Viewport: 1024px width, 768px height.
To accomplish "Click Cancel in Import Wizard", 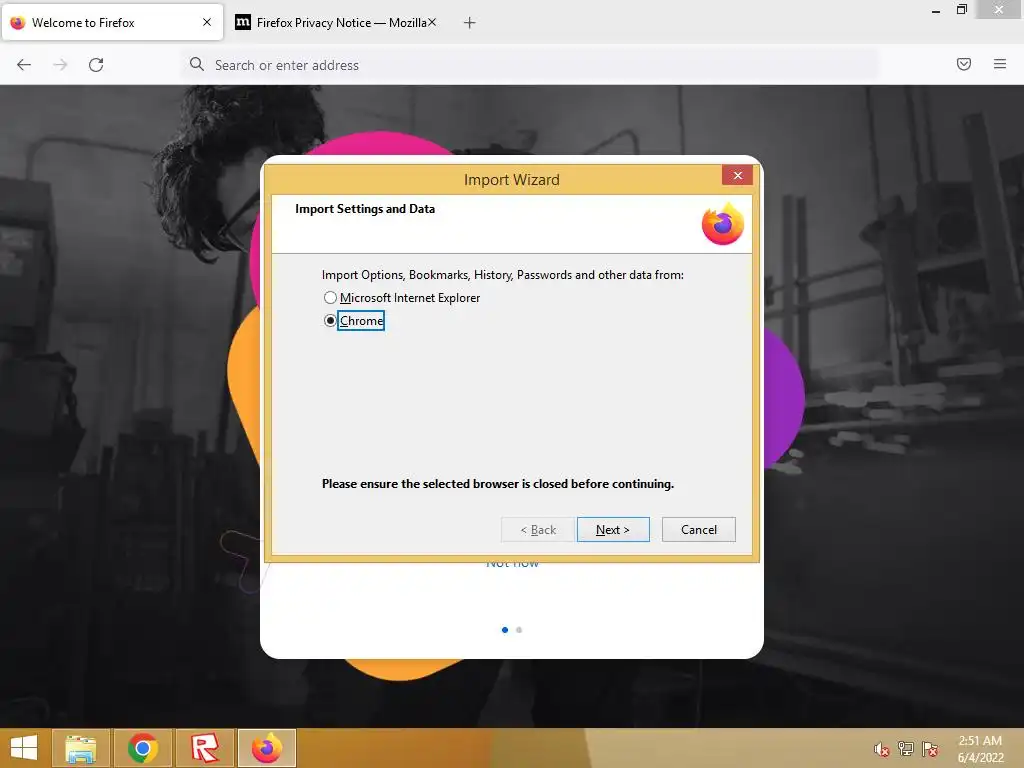I will pos(698,530).
